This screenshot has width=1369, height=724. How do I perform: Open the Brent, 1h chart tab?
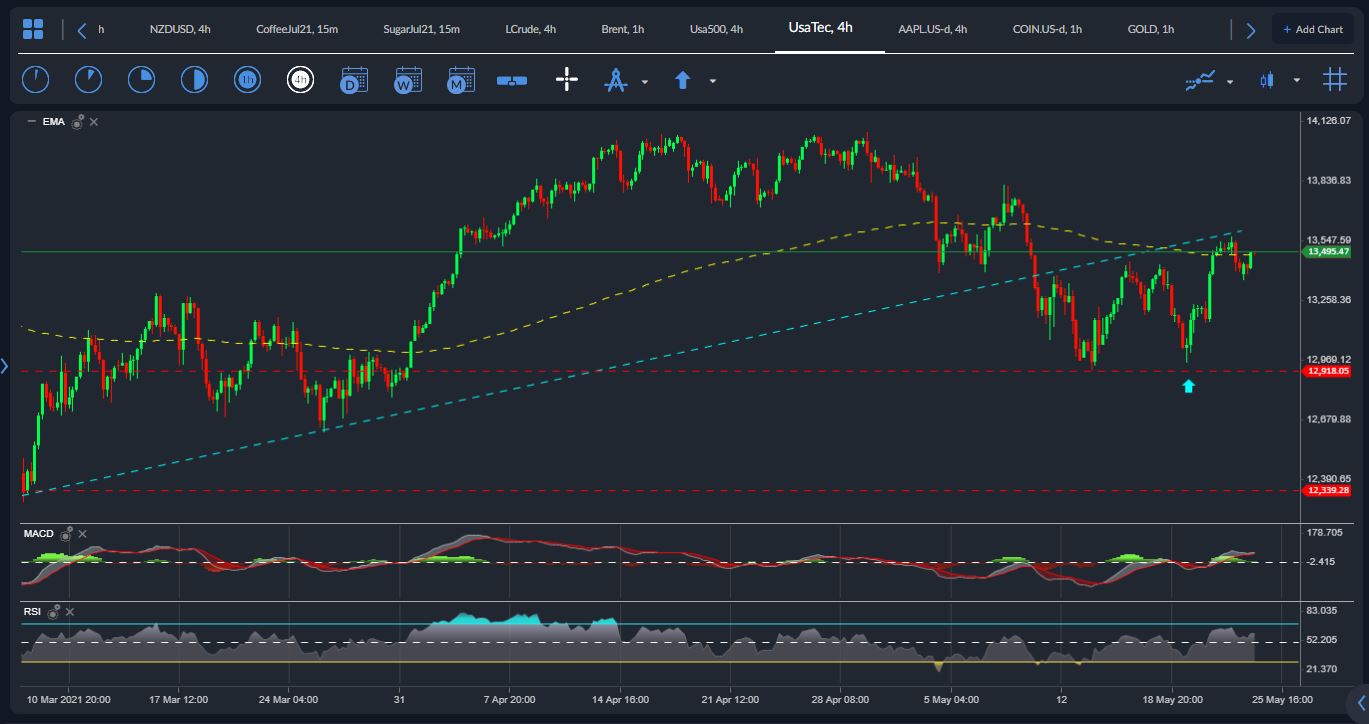pos(622,29)
